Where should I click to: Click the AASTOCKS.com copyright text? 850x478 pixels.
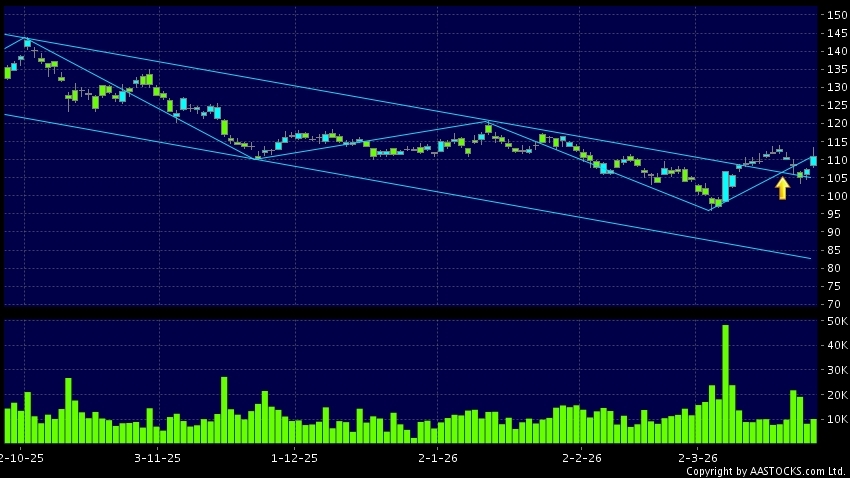click(764, 471)
